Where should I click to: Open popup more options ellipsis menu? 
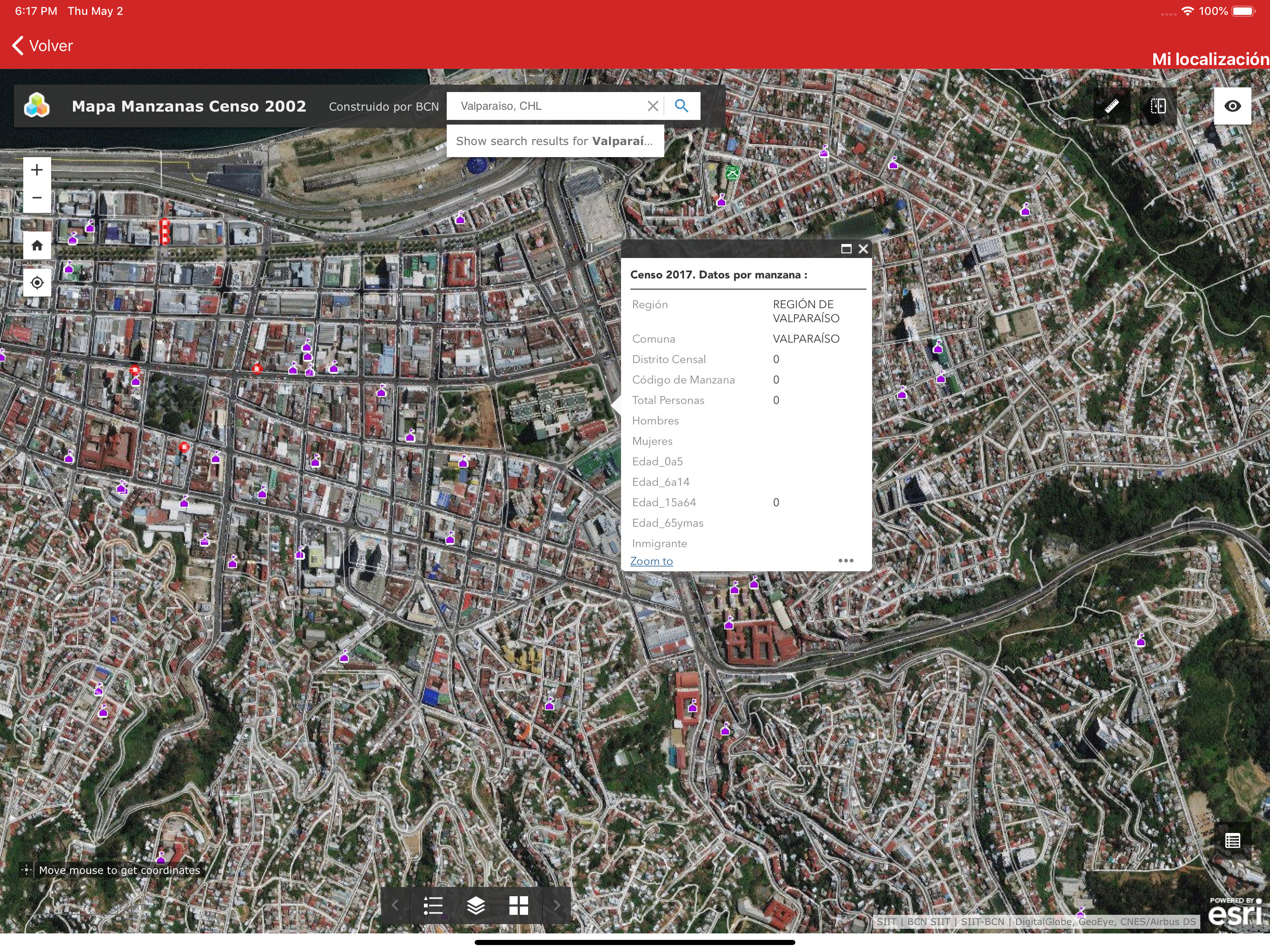coord(845,561)
